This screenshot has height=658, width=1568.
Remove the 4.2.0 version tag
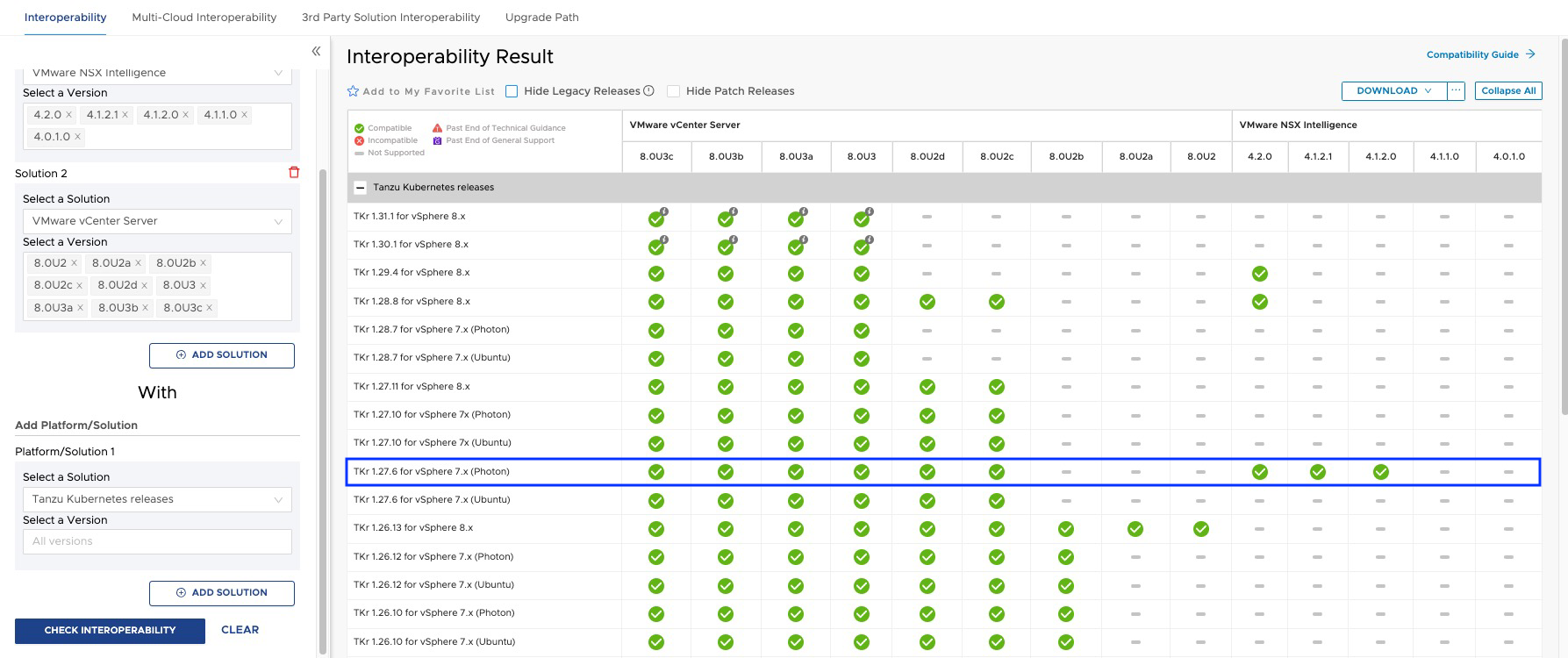(x=68, y=115)
